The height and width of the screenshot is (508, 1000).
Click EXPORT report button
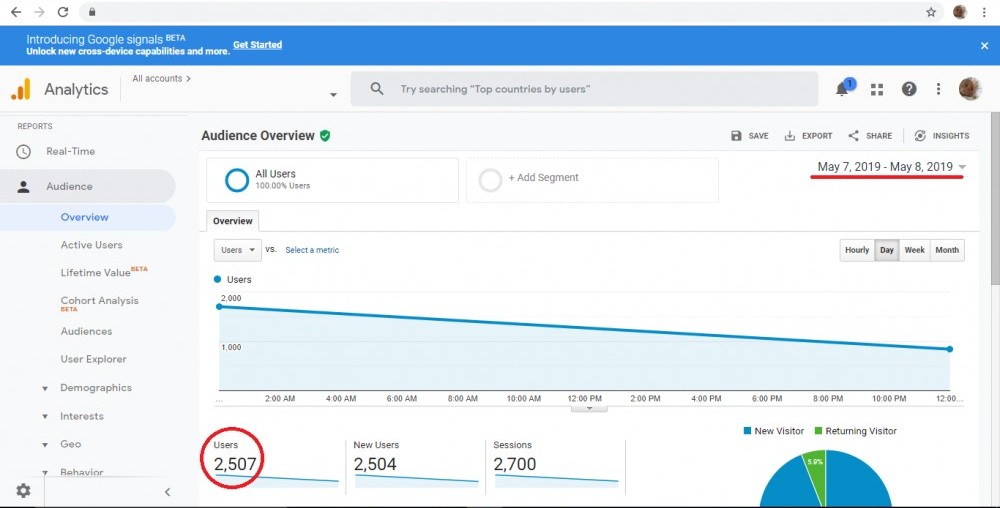[x=808, y=136]
